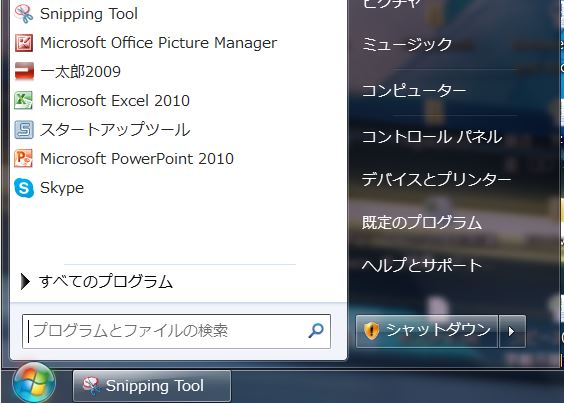This screenshot has width=564, height=403.
Task: Click the Snipping Tool scissors icon in Start menu
Action: click(24, 14)
